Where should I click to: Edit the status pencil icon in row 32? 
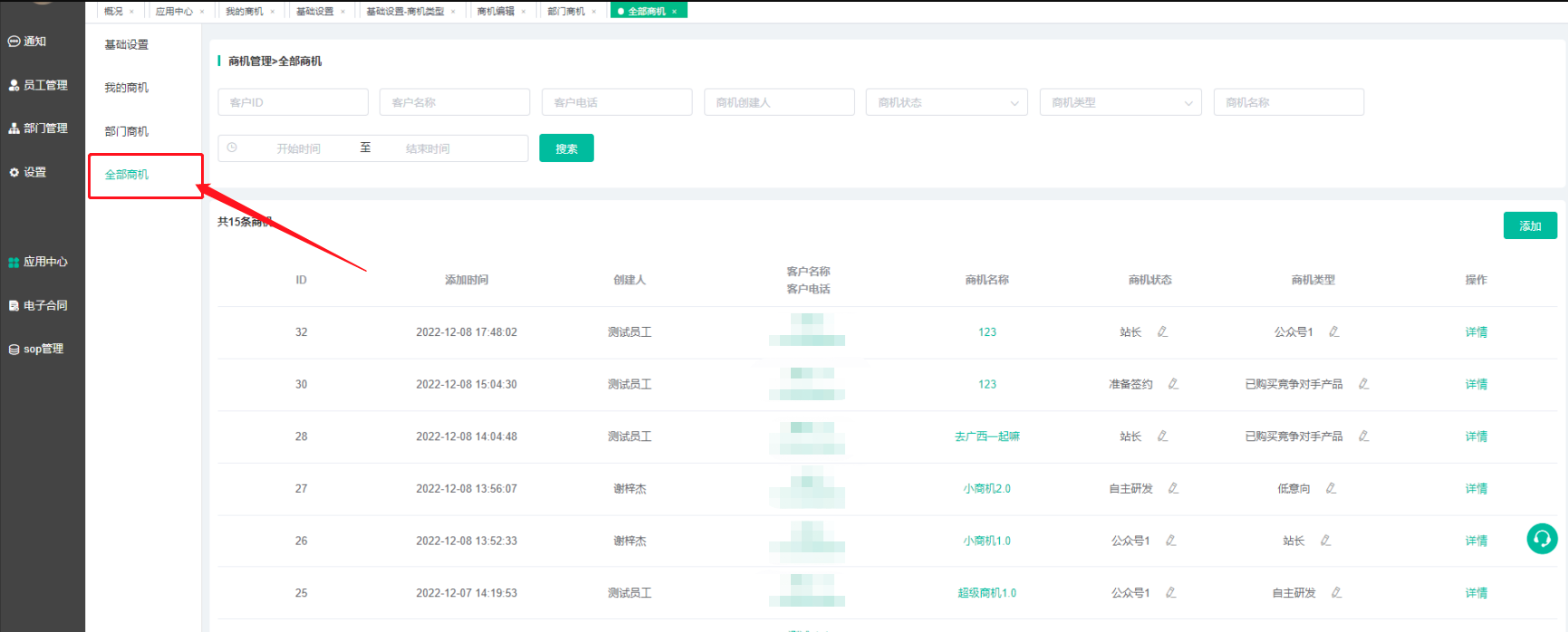point(1162,332)
